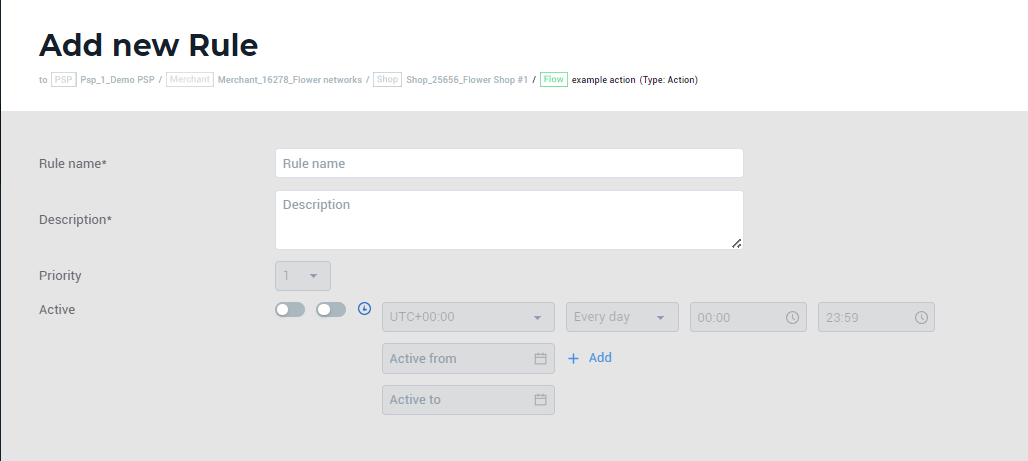The image size is (1028, 461).
Task: Expand the UTC+00:00 timezone dropdown
Action: click(x=468, y=317)
